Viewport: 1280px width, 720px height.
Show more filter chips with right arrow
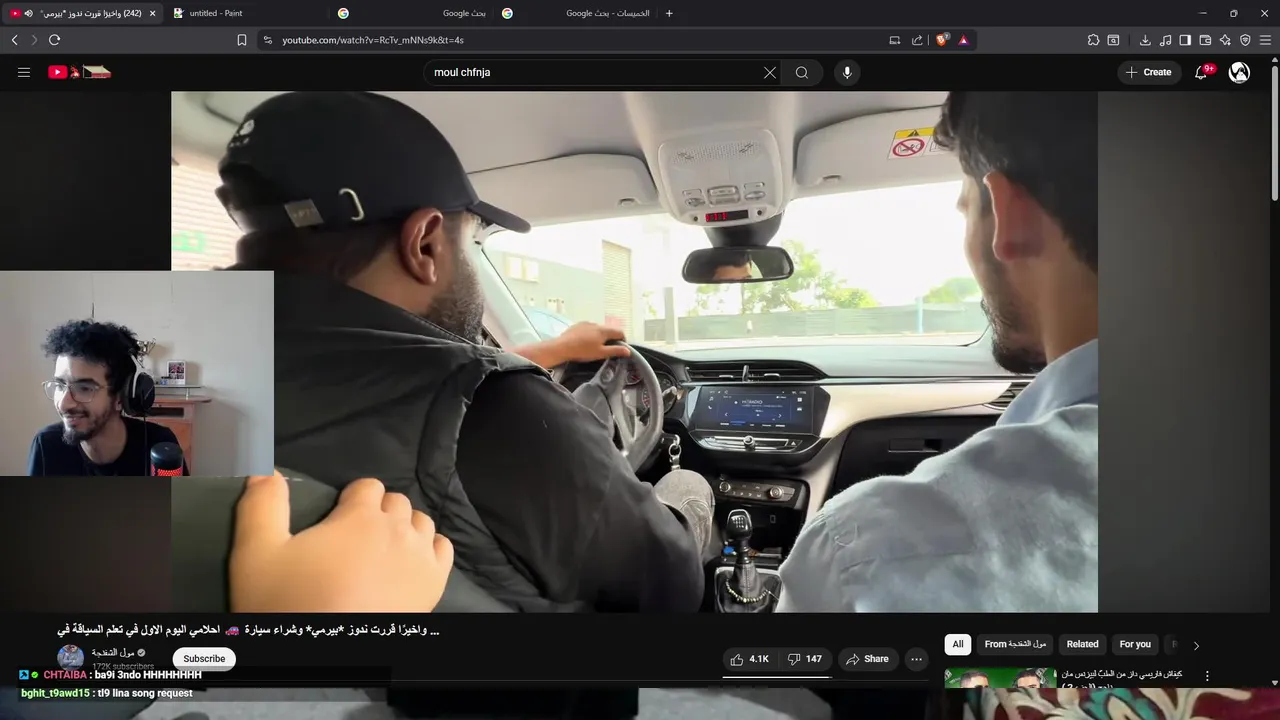pos(1196,645)
